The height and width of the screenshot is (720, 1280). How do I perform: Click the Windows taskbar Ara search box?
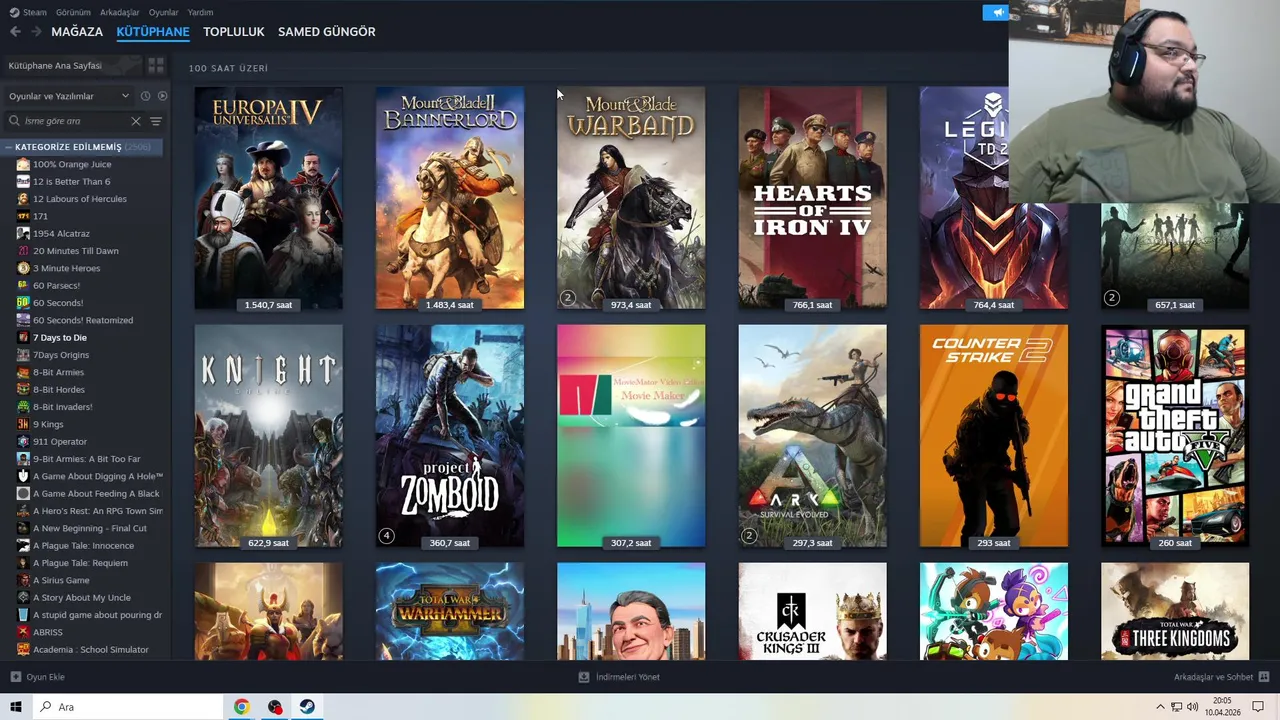point(128,707)
